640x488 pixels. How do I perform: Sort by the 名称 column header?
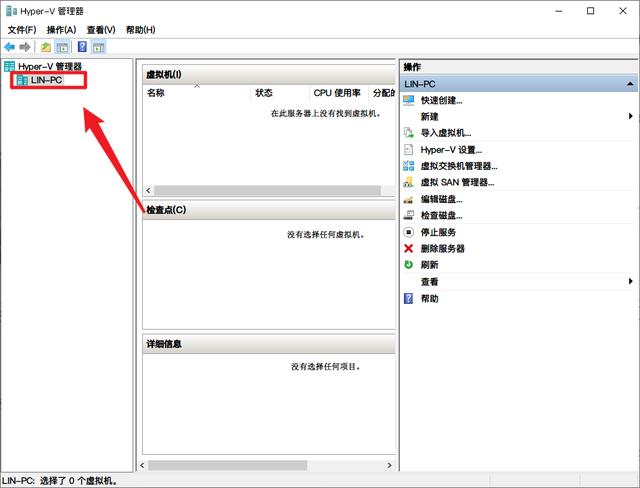[x=197, y=93]
